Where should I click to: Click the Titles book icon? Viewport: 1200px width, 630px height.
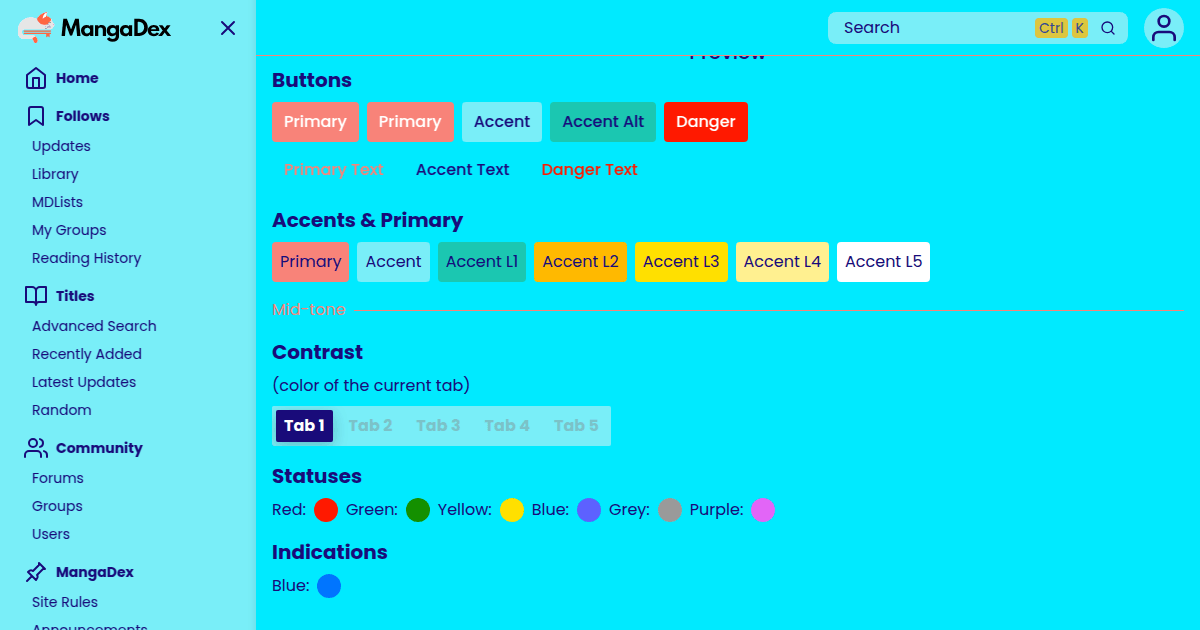36,296
